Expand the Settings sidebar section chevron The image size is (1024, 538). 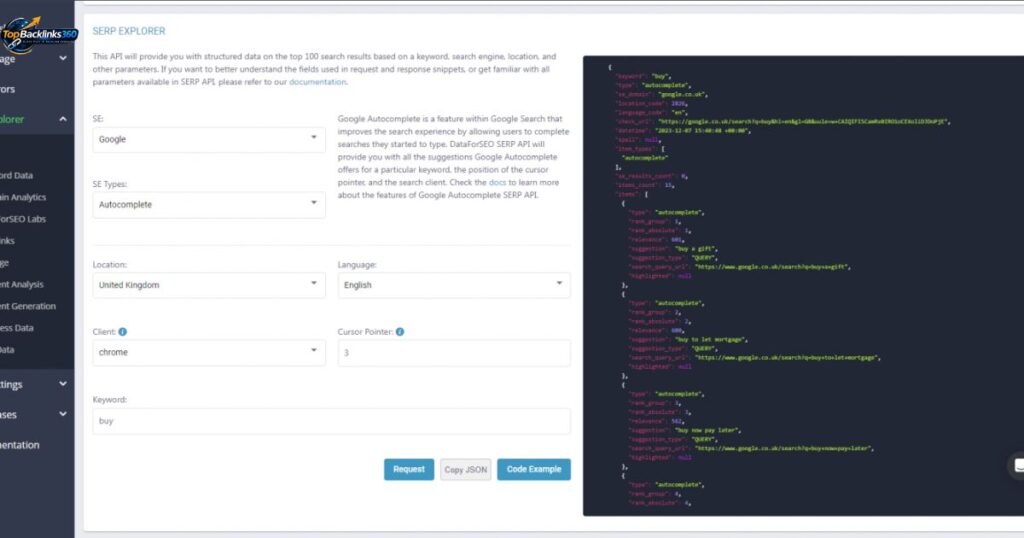[x=63, y=384]
